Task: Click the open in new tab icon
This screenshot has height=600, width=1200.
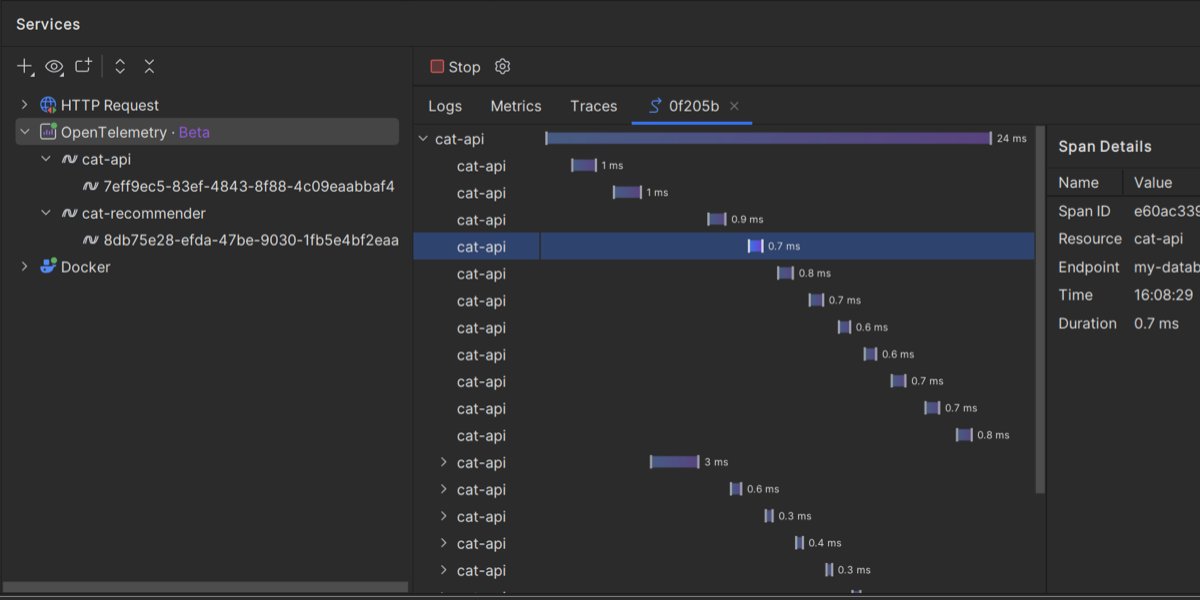Action: click(x=83, y=66)
